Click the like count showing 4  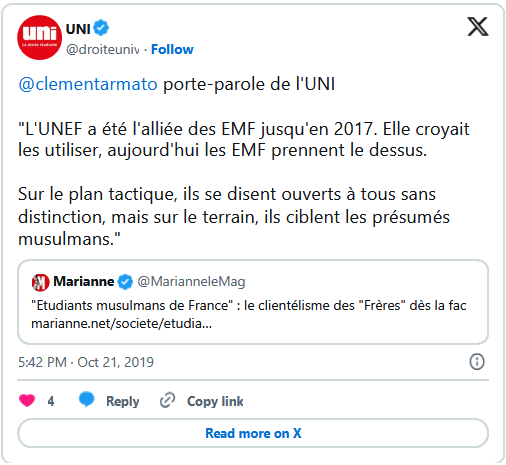[x=51, y=401]
